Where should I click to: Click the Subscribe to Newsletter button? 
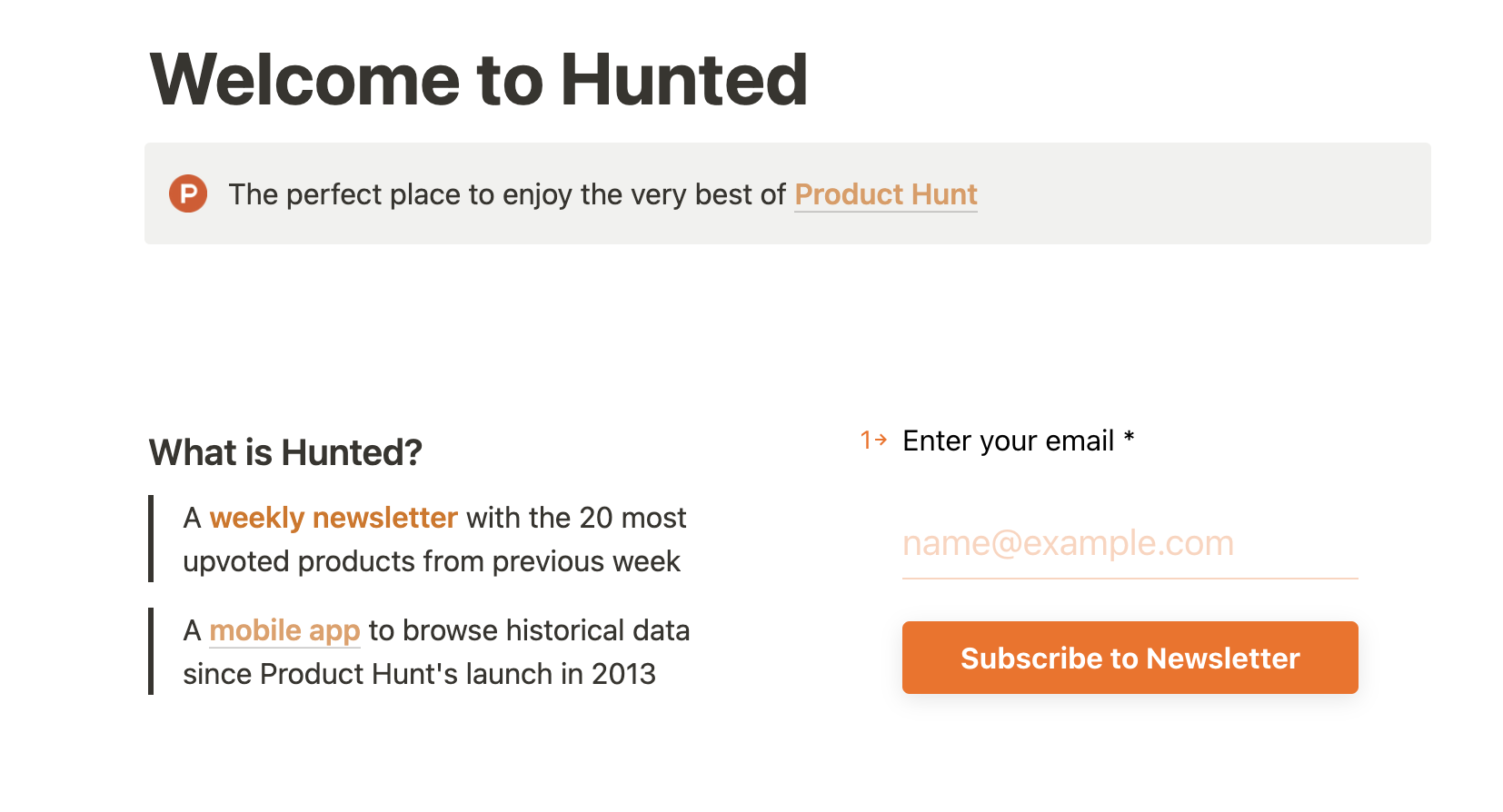coord(1130,658)
